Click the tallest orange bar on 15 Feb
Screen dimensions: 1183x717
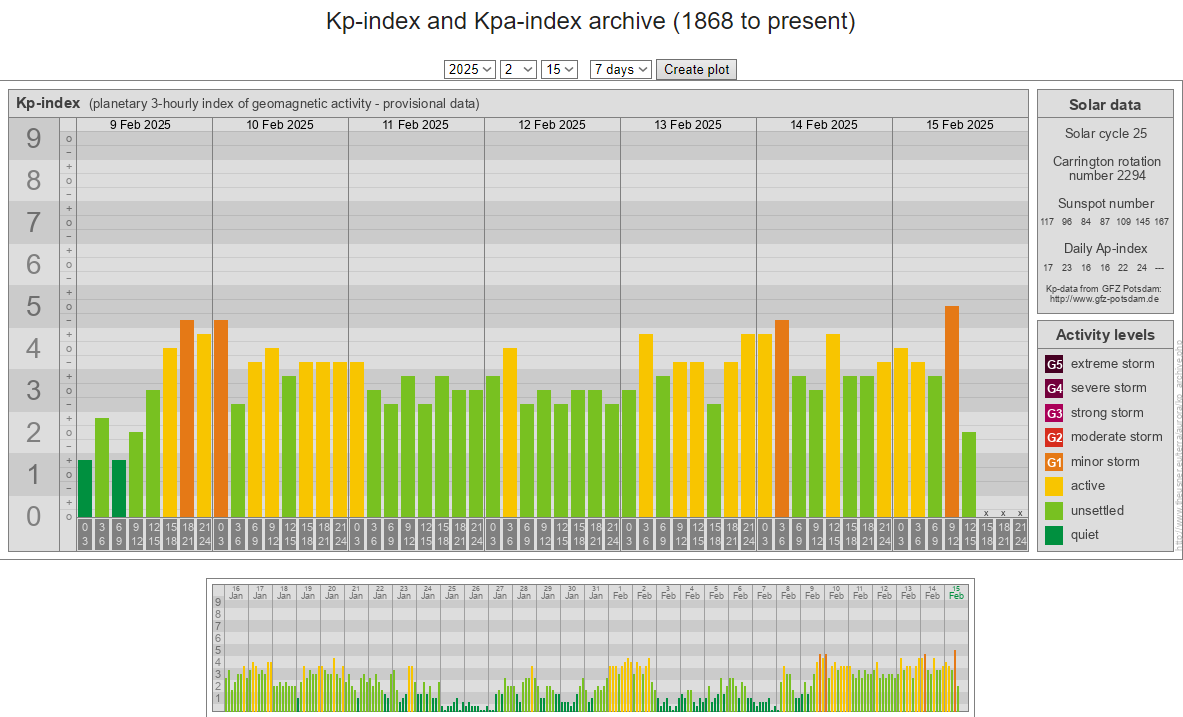tap(952, 410)
